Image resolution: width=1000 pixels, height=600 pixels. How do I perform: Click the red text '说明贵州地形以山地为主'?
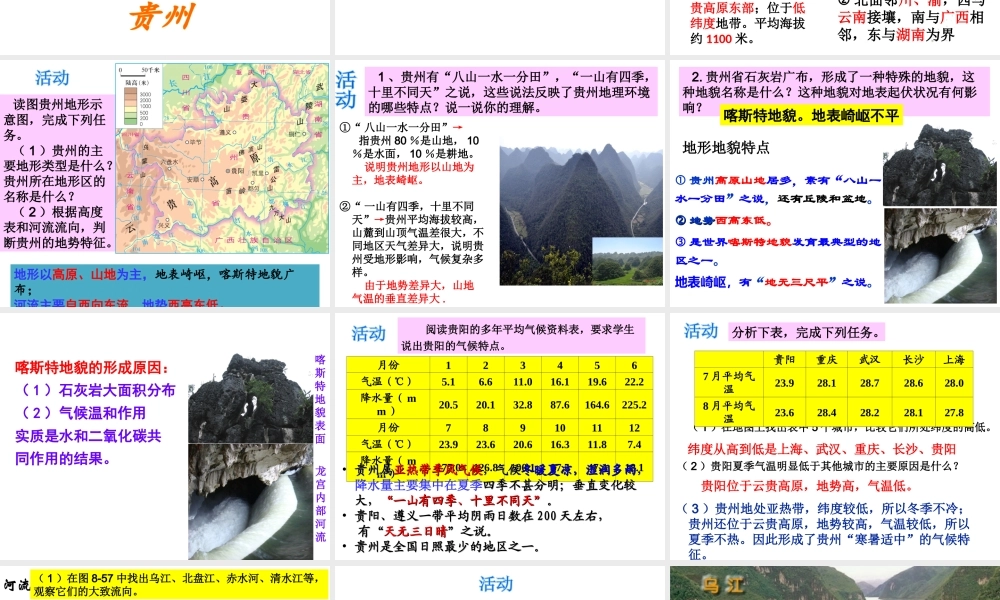414,173
